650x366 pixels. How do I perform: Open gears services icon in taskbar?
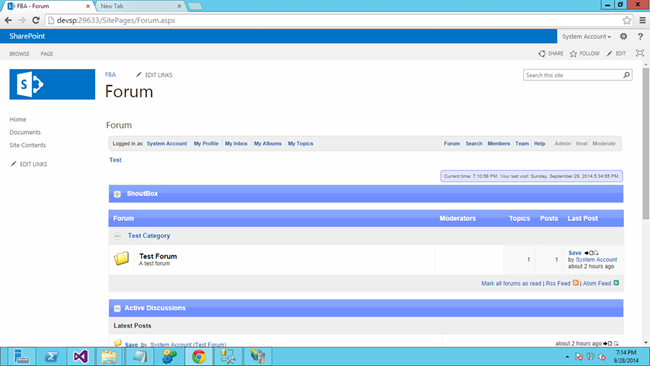click(169, 356)
